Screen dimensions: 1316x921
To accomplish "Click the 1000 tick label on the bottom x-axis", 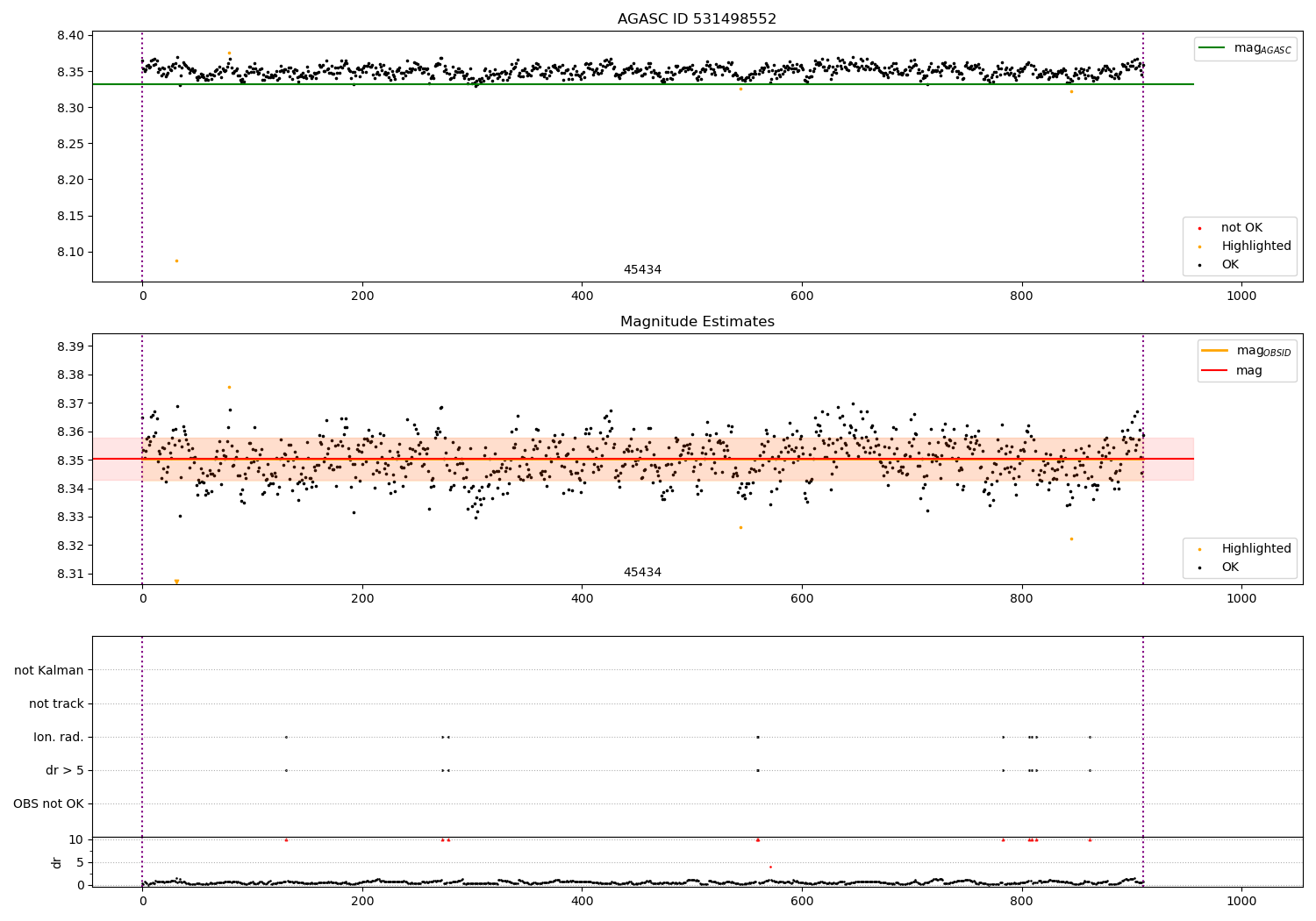I will (x=1241, y=901).
